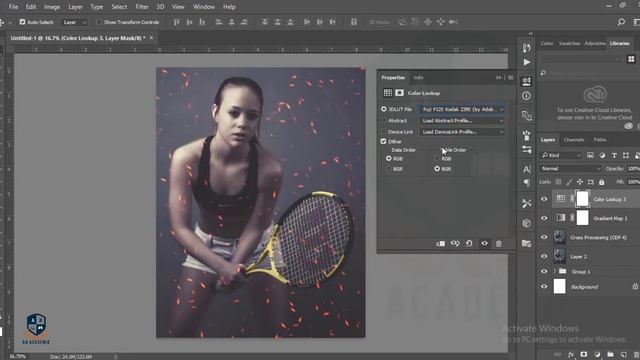The height and width of the screenshot is (360, 640).
Task: Hide the Layer 2 layer
Action: [x=544, y=256]
